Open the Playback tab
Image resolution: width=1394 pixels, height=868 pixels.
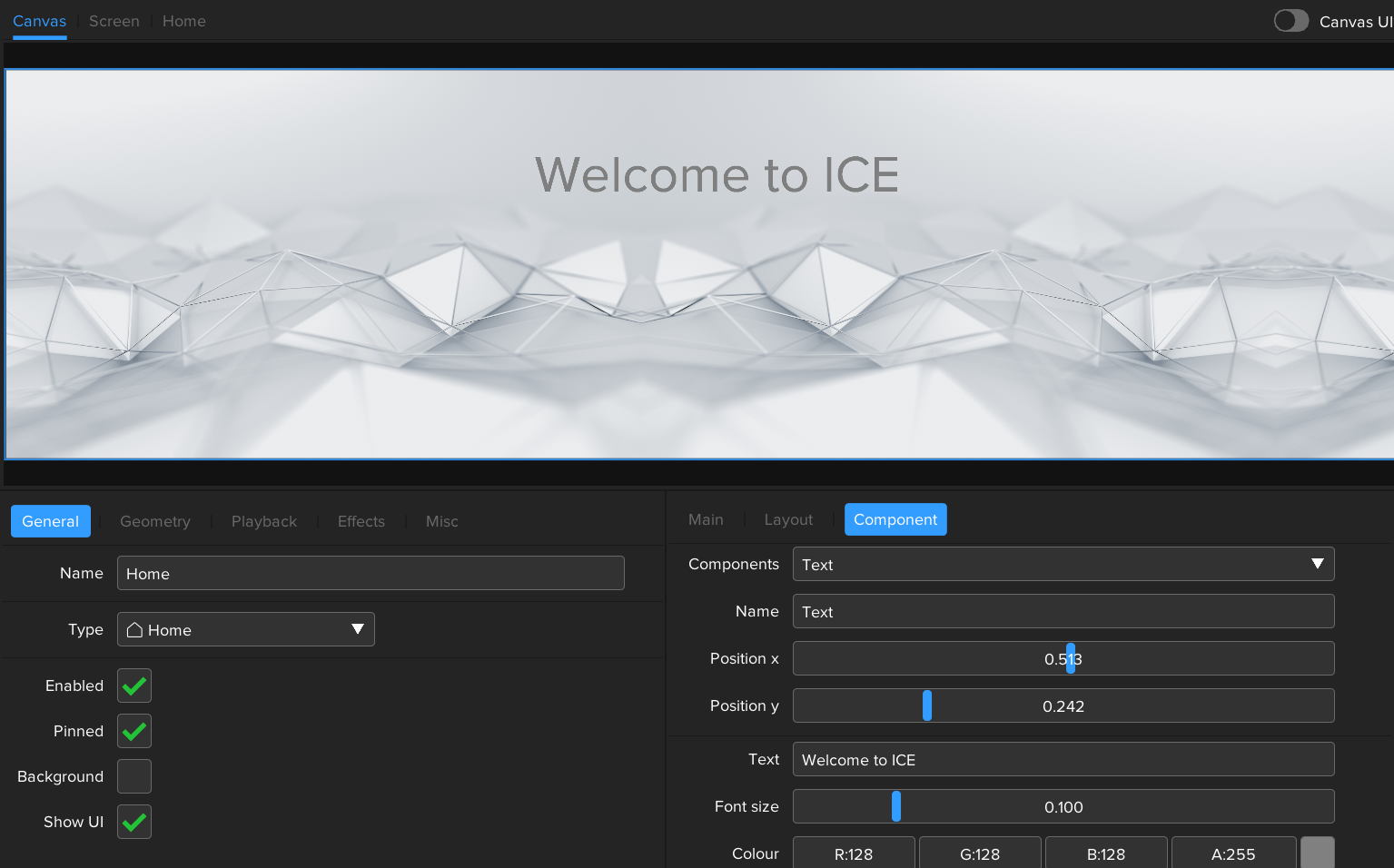tap(264, 521)
